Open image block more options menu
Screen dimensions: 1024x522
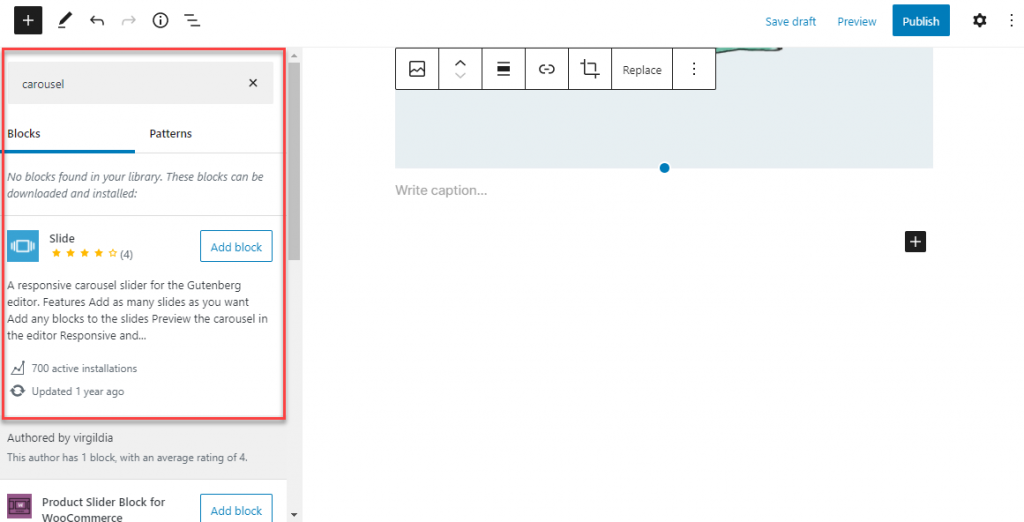[694, 69]
